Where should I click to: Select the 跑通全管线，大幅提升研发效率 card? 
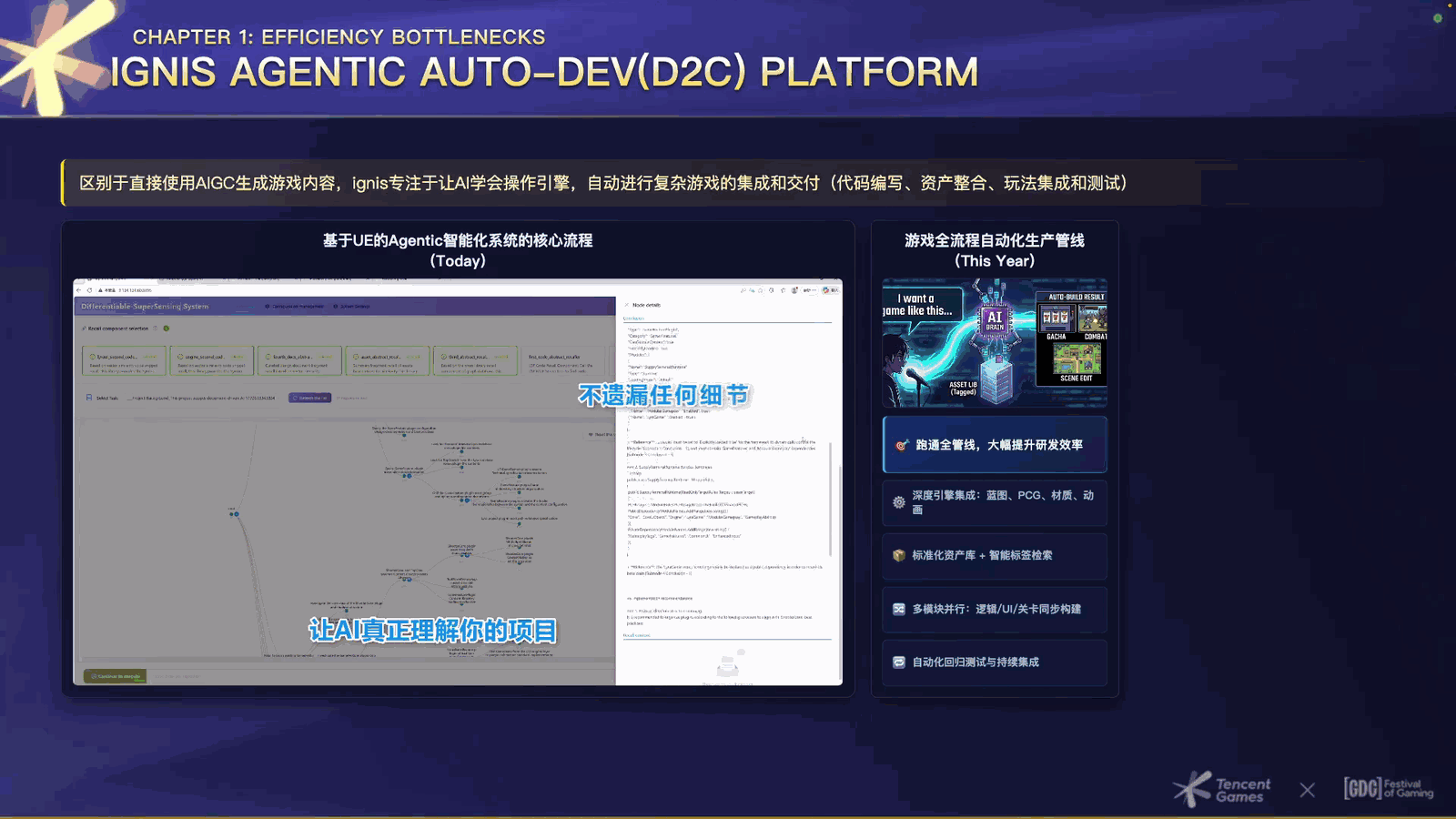pos(995,445)
